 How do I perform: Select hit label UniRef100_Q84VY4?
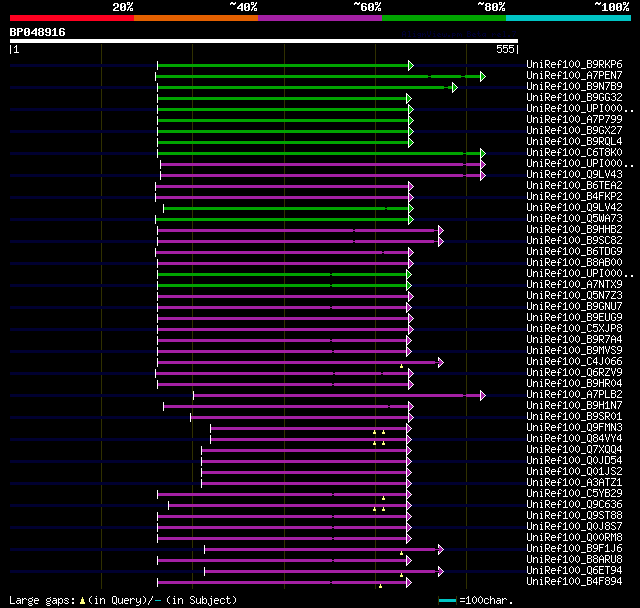(574, 439)
